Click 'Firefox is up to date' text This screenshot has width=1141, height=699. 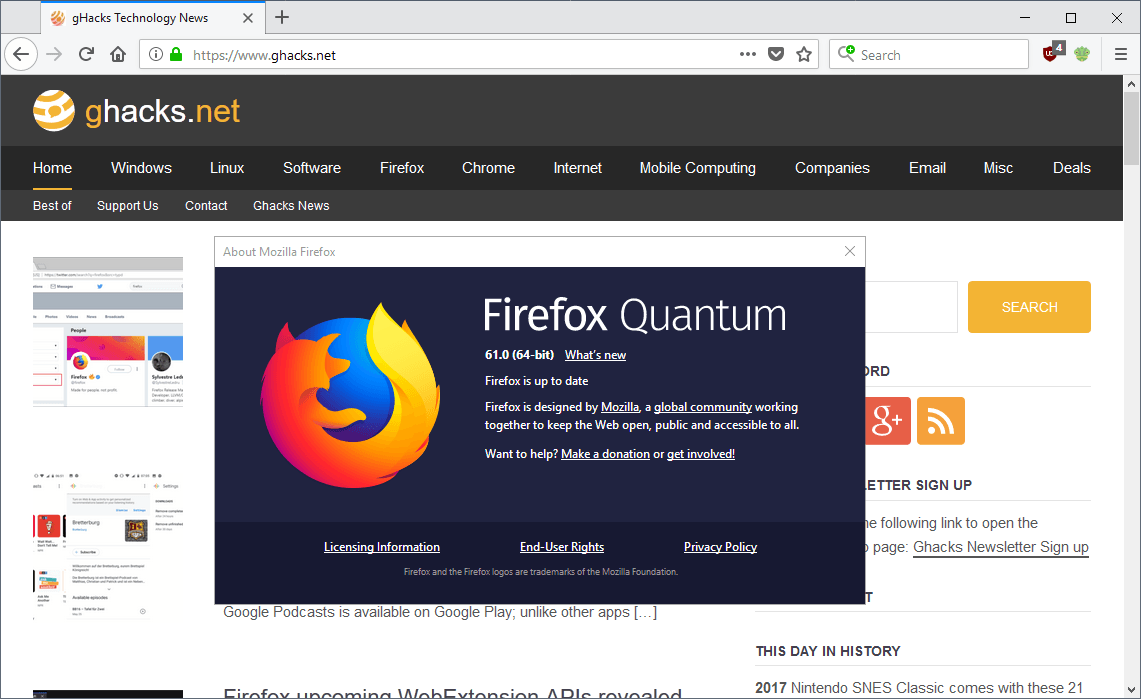click(x=536, y=381)
